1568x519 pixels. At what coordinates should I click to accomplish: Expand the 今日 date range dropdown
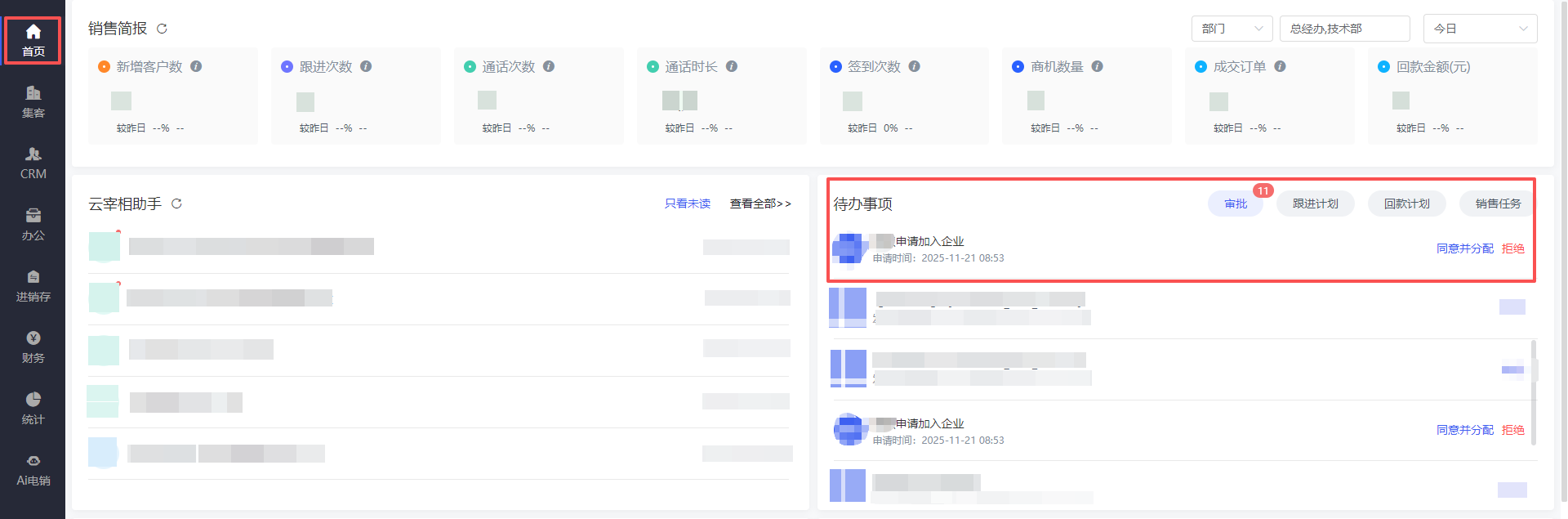pos(1480,29)
